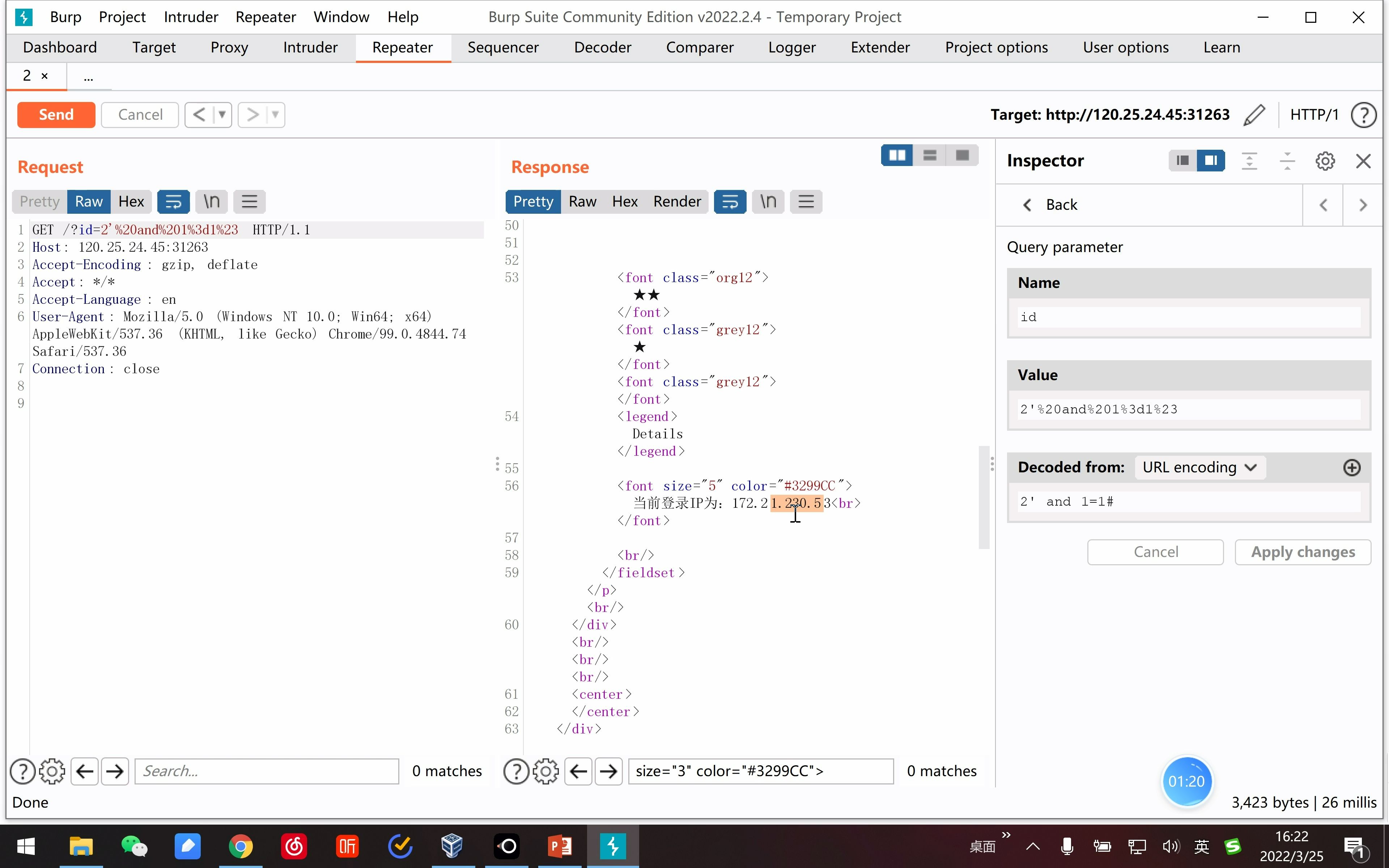Open Request search settings gear
This screenshot has width=1389, height=868.
coord(52,771)
